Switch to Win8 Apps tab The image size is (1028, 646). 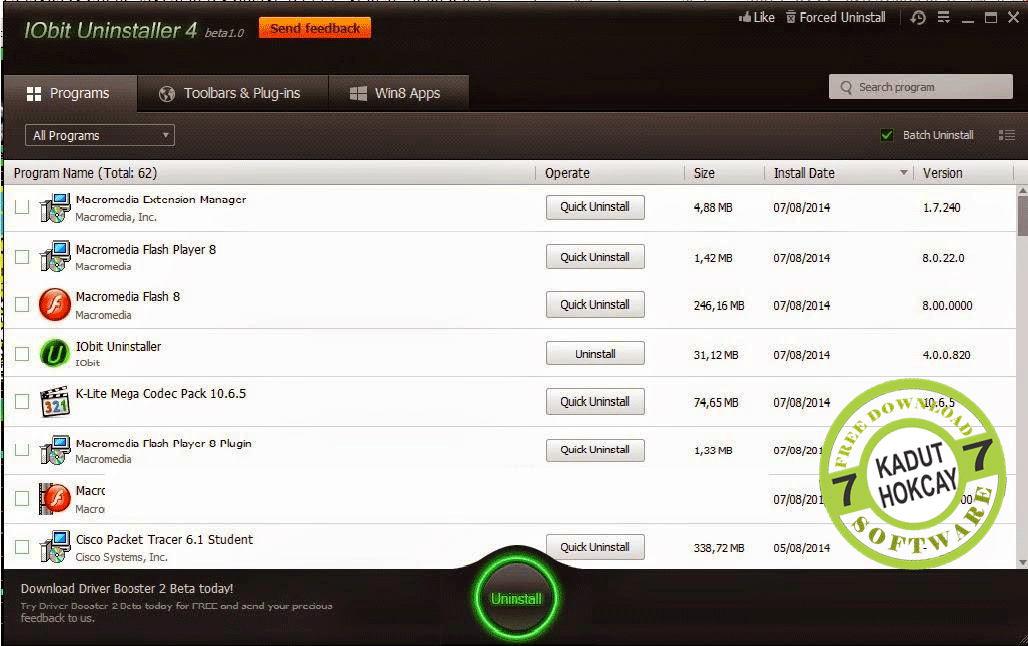pyautogui.click(x=398, y=94)
